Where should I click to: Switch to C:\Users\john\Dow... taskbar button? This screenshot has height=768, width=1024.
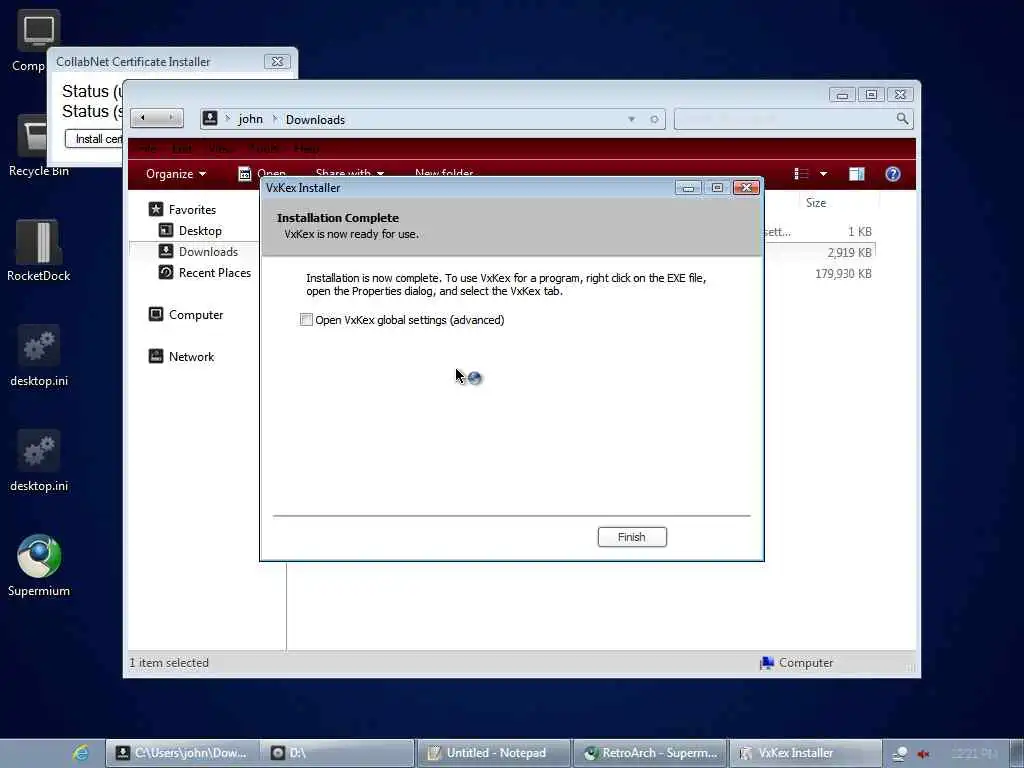(182, 753)
